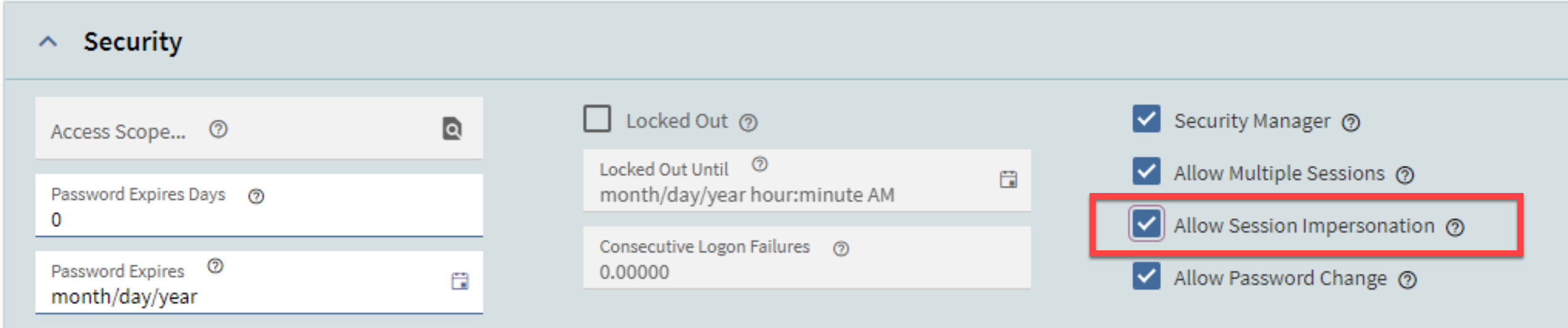Collapse the Security section chevron
This screenshot has height=328, width=1568.
click(48, 42)
